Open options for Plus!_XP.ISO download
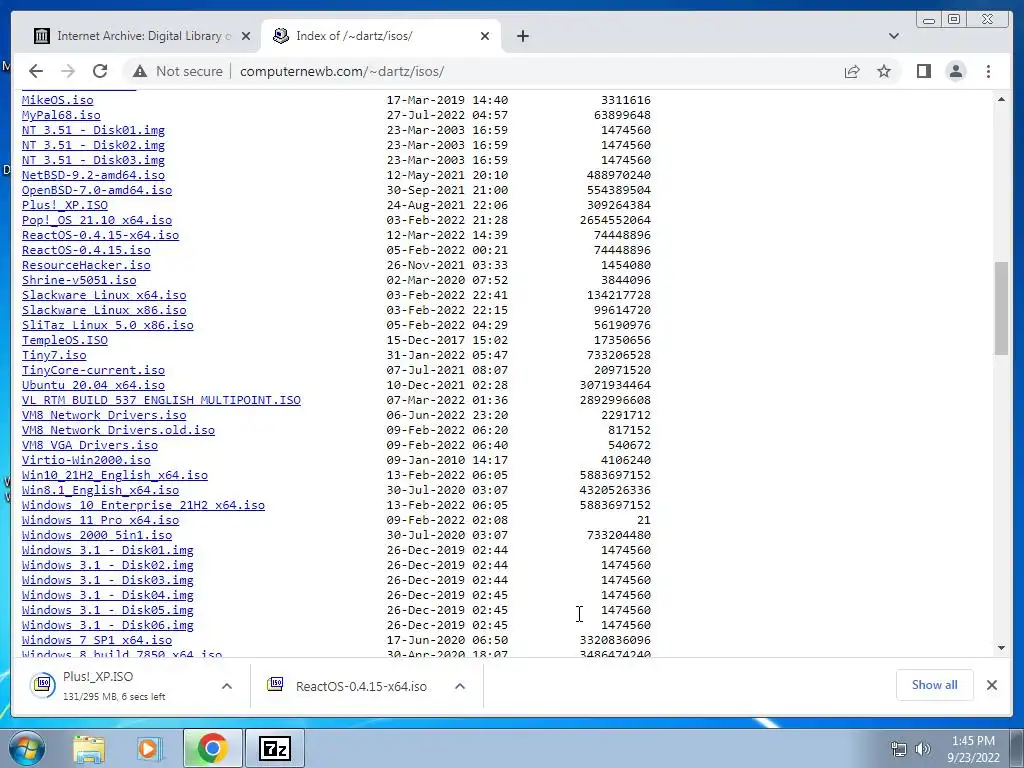This screenshot has width=1024, height=768. pos(227,686)
